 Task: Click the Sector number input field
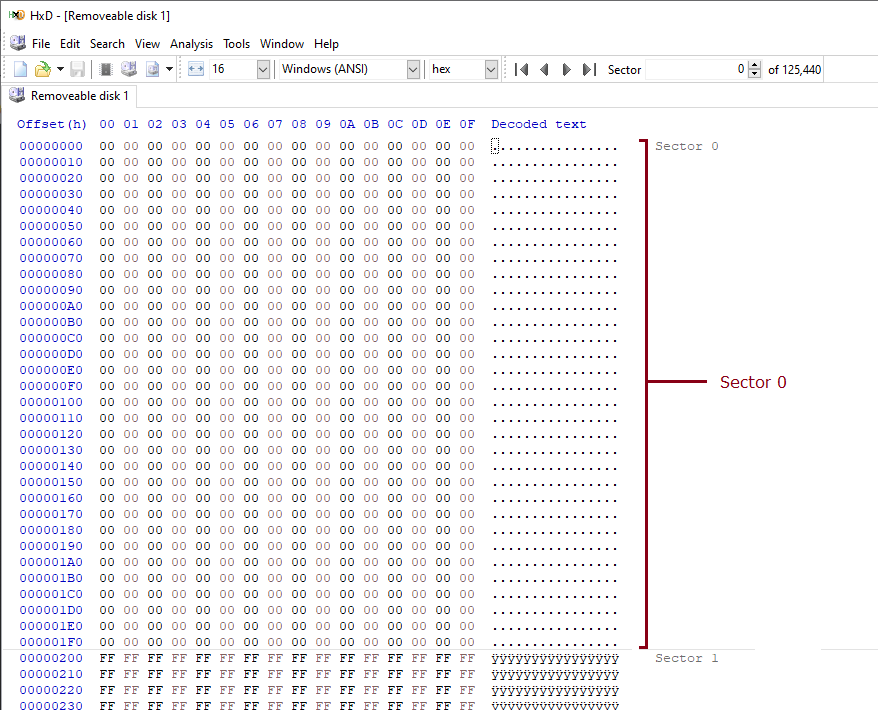(x=692, y=69)
